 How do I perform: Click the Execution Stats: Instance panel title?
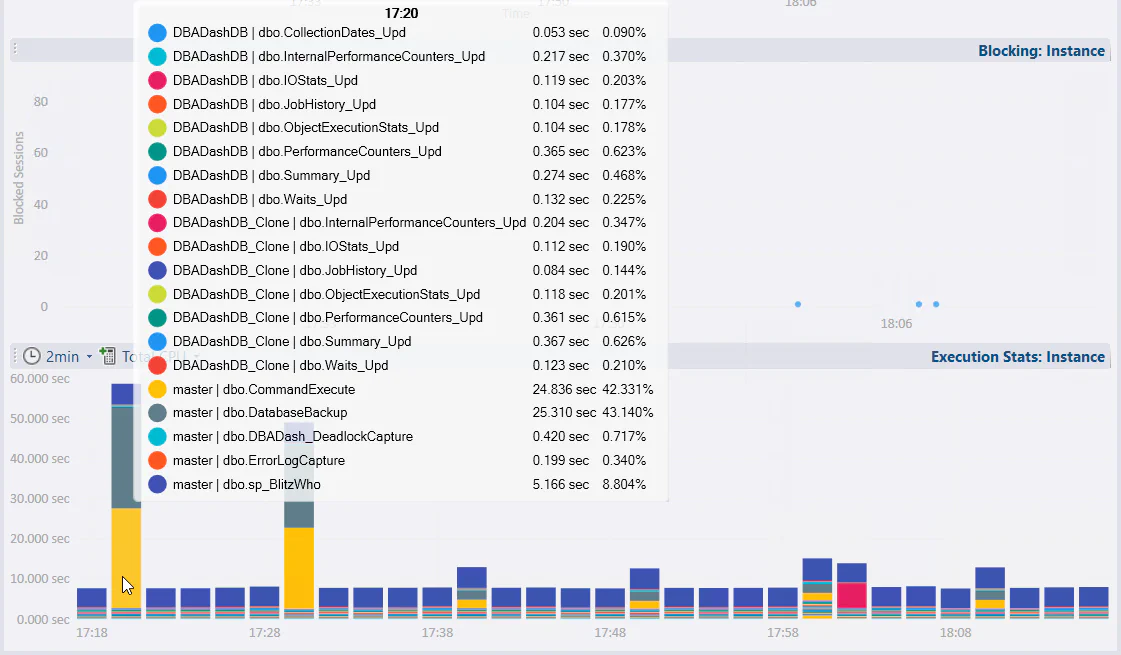pyautogui.click(x=1017, y=357)
